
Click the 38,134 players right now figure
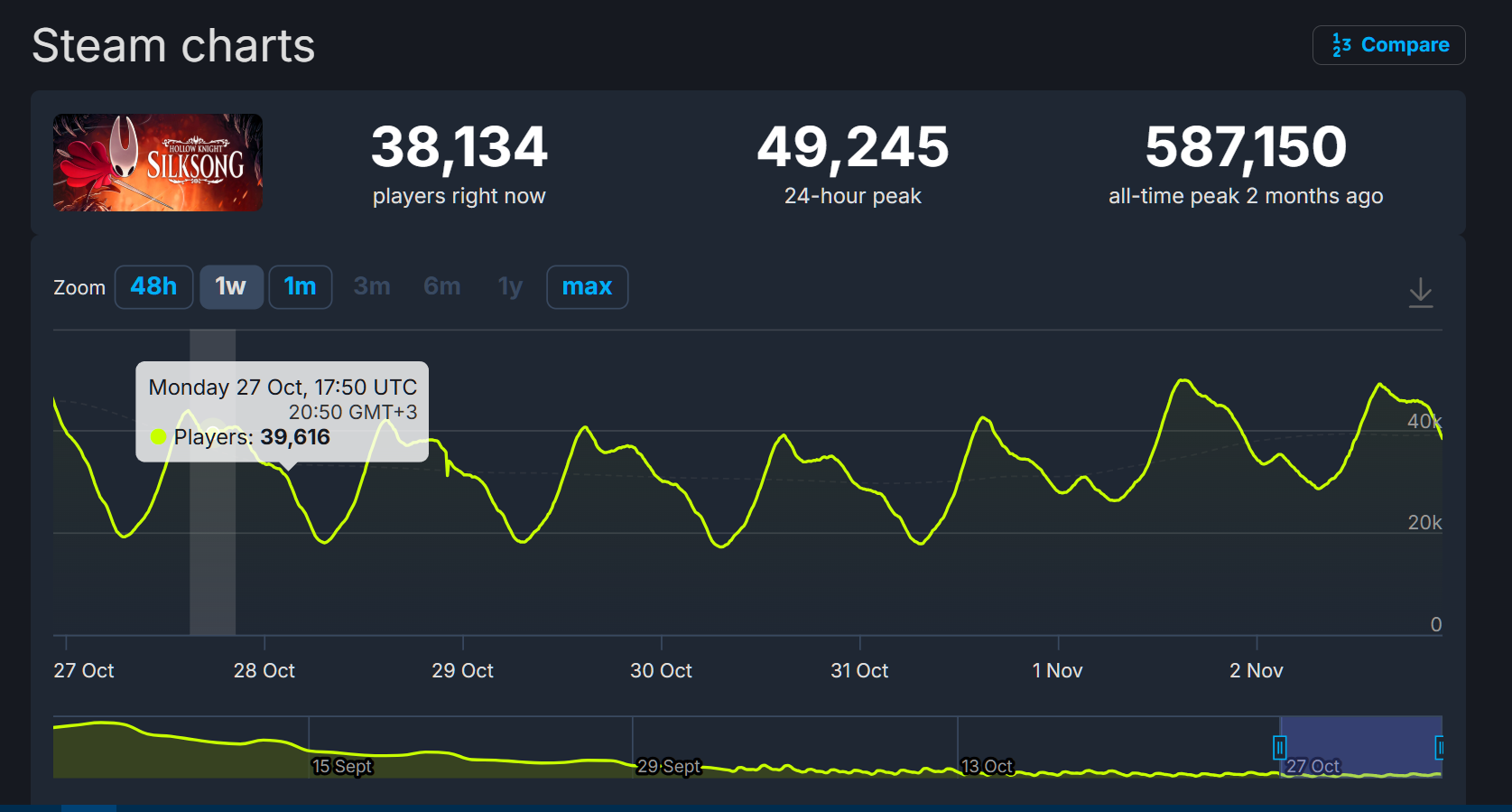[459, 147]
